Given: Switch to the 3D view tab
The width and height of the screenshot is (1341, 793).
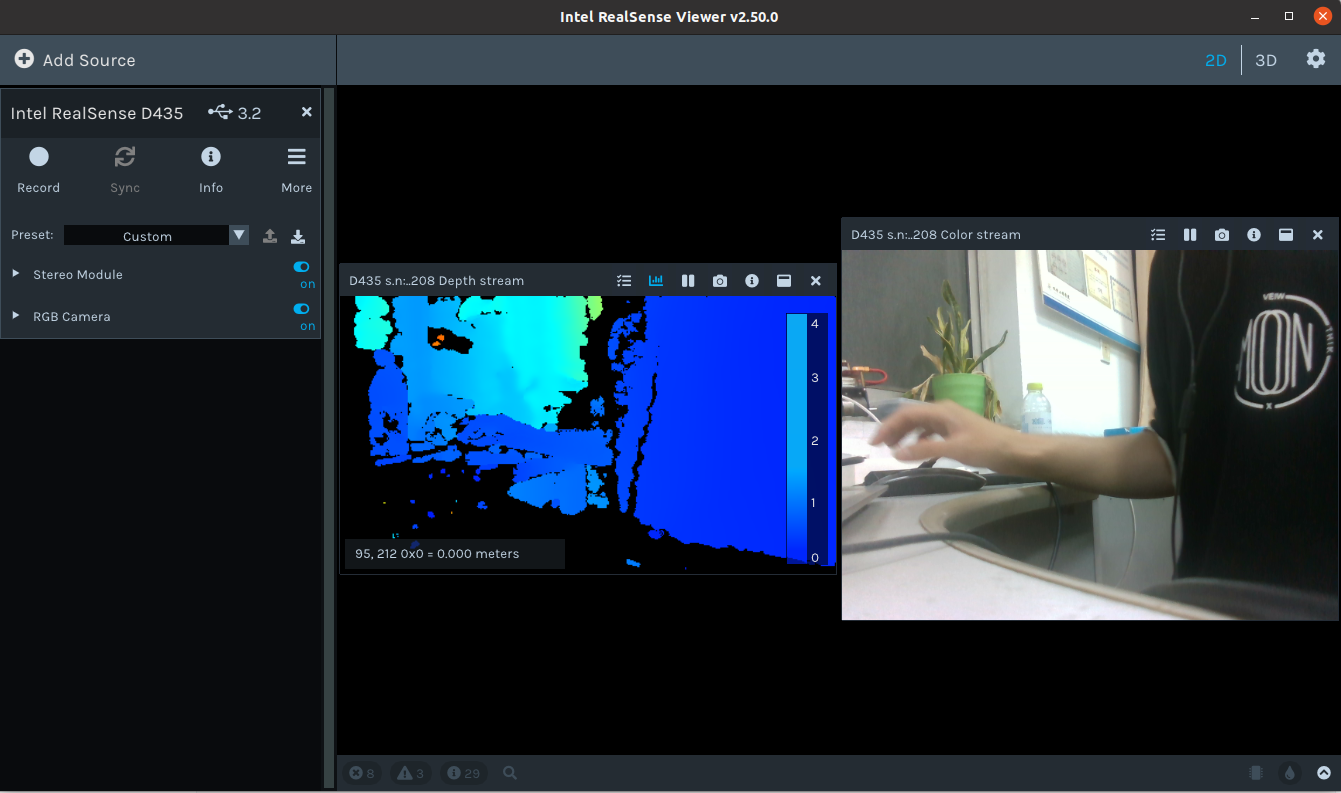Looking at the screenshot, I should (x=1265, y=60).
